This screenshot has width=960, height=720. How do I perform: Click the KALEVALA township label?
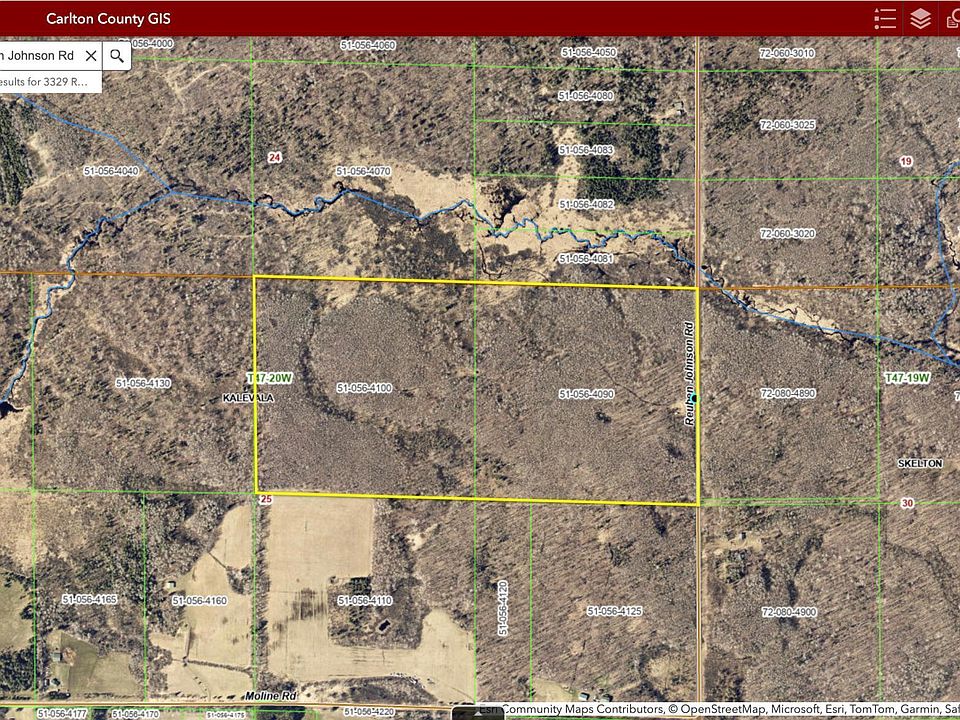(248, 398)
